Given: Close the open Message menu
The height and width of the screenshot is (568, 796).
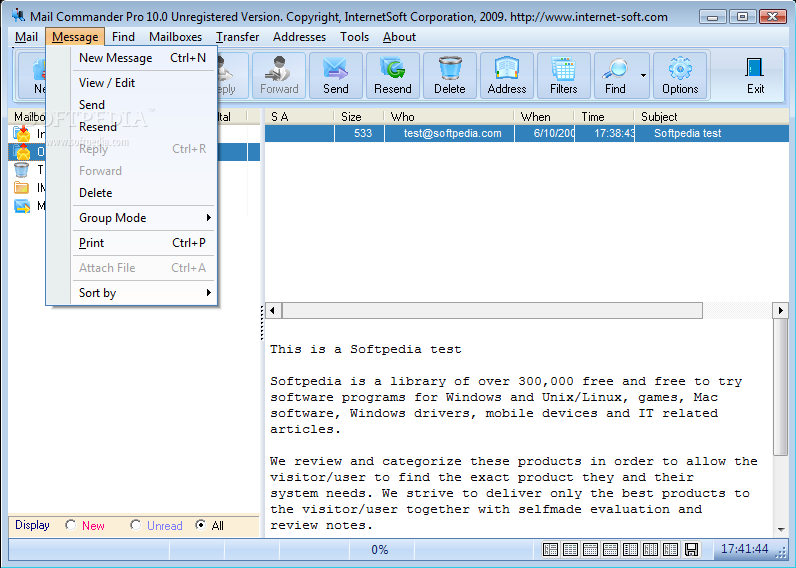Looking at the screenshot, I should tap(75, 37).
